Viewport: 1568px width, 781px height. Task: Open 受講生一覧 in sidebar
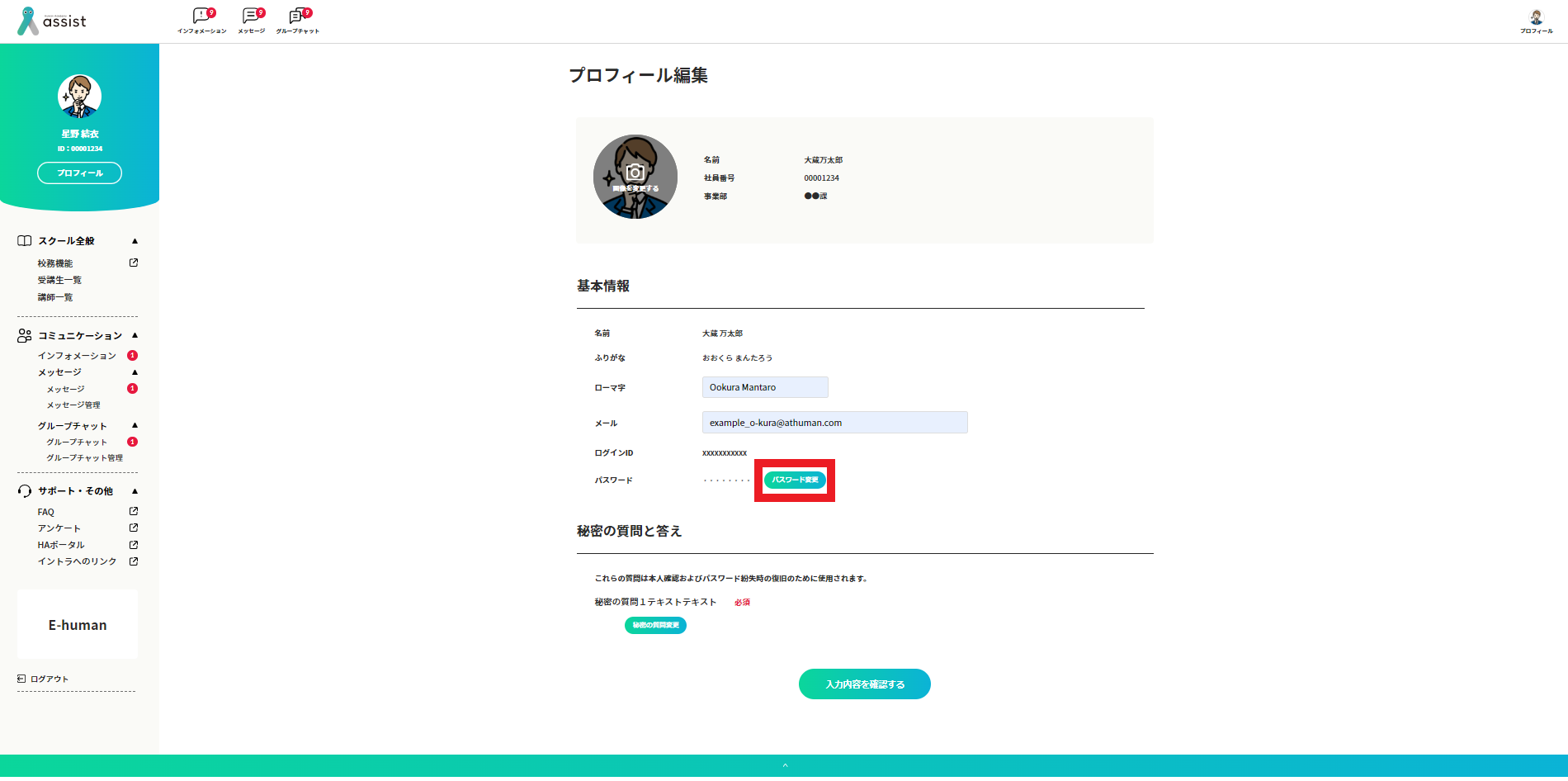[x=59, y=280]
